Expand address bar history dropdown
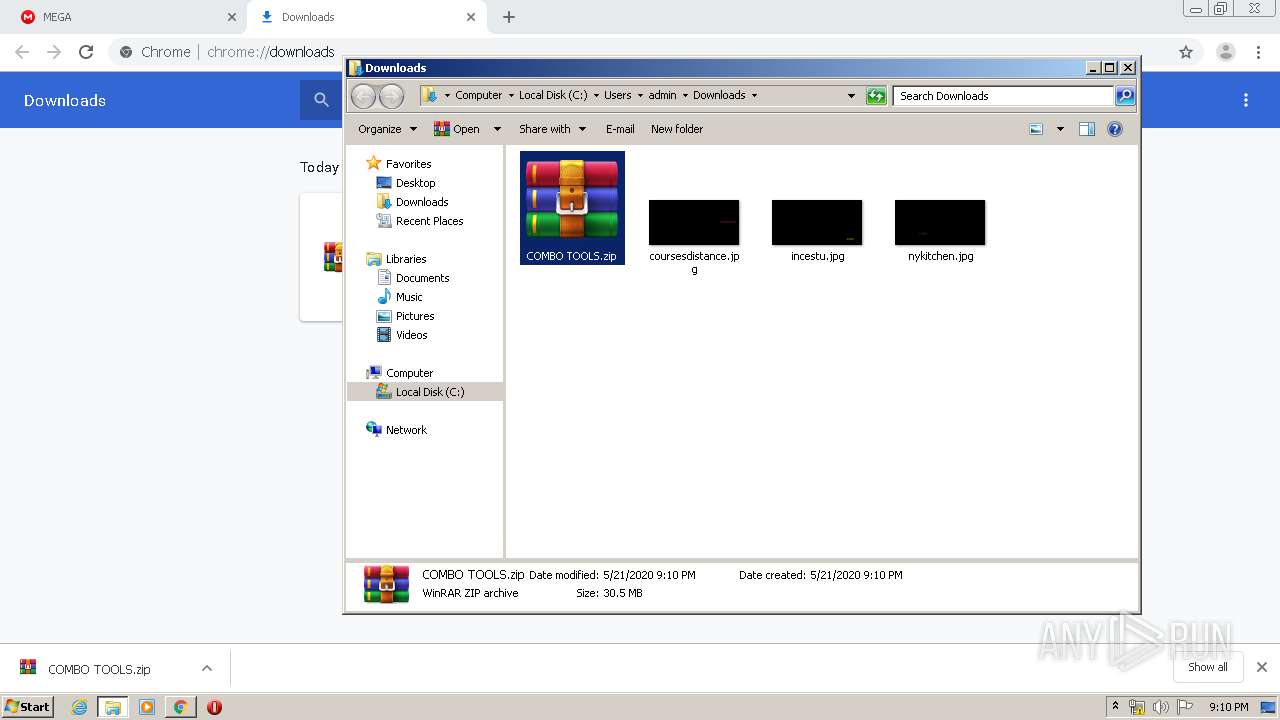 coord(851,96)
